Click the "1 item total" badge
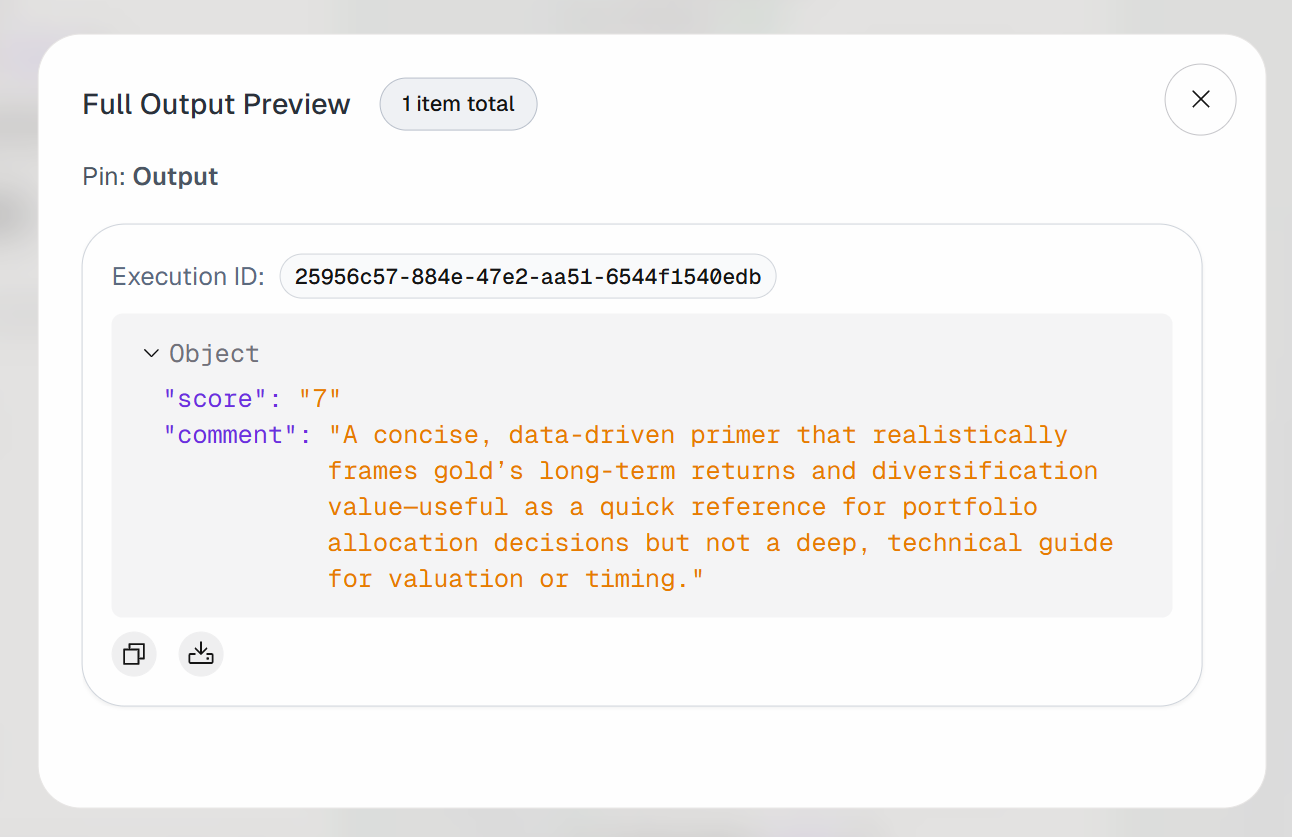 458,103
